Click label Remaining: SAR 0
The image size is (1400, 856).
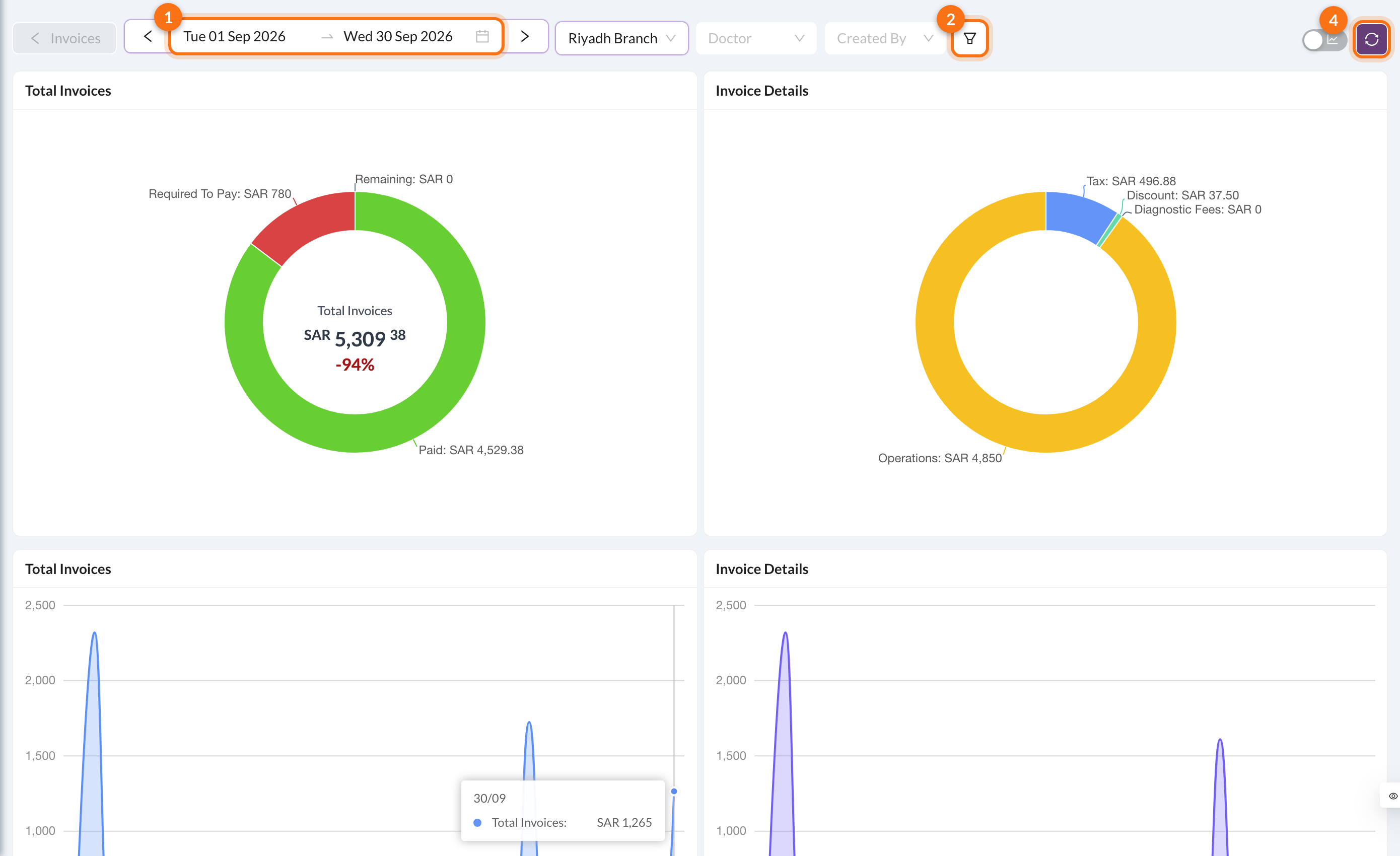click(404, 179)
